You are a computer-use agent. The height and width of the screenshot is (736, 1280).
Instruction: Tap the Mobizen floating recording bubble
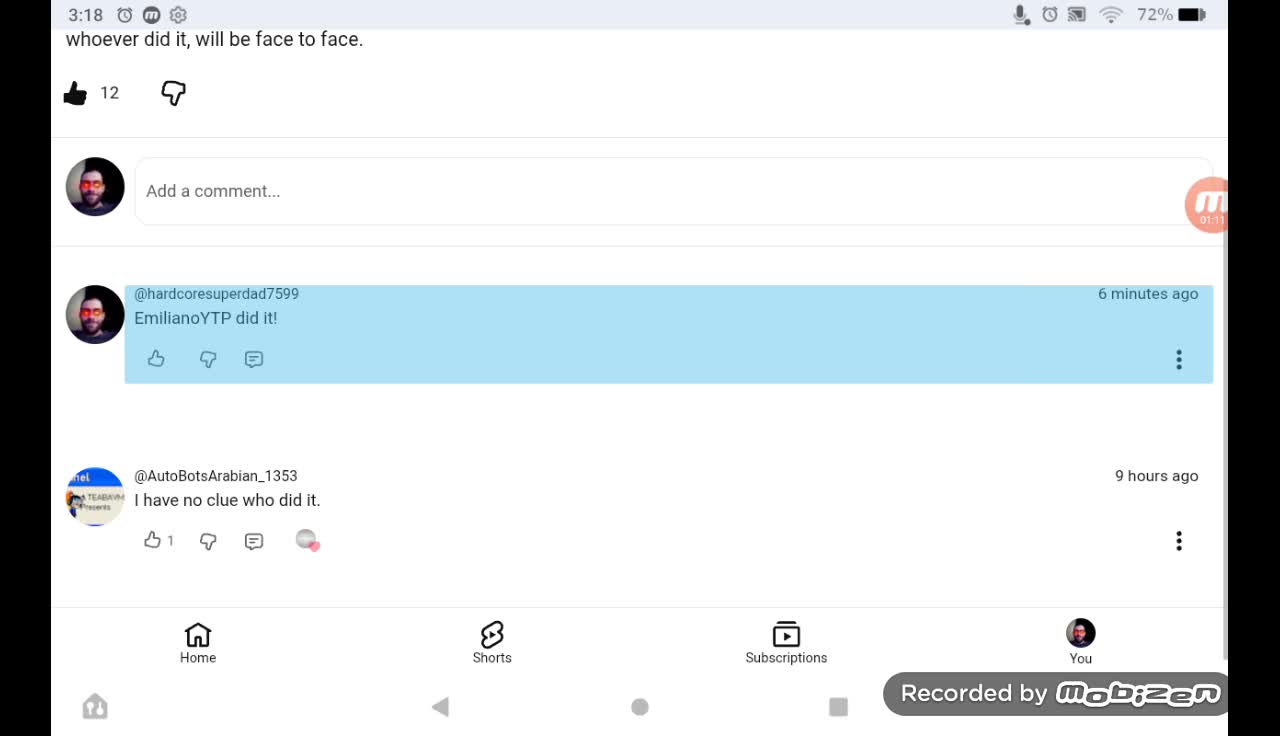(x=1208, y=204)
